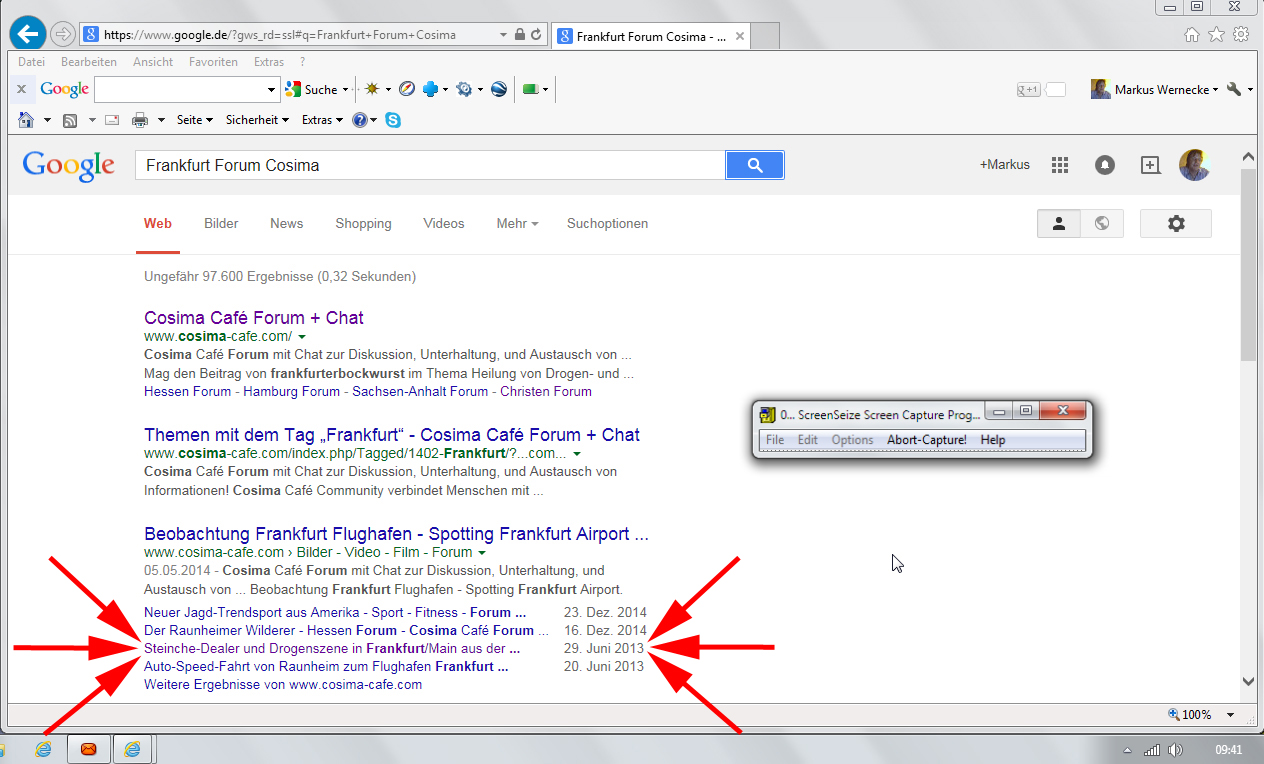Screen dimensions: 1264x764
Task: Open the Ansicht menu
Action: point(153,62)
